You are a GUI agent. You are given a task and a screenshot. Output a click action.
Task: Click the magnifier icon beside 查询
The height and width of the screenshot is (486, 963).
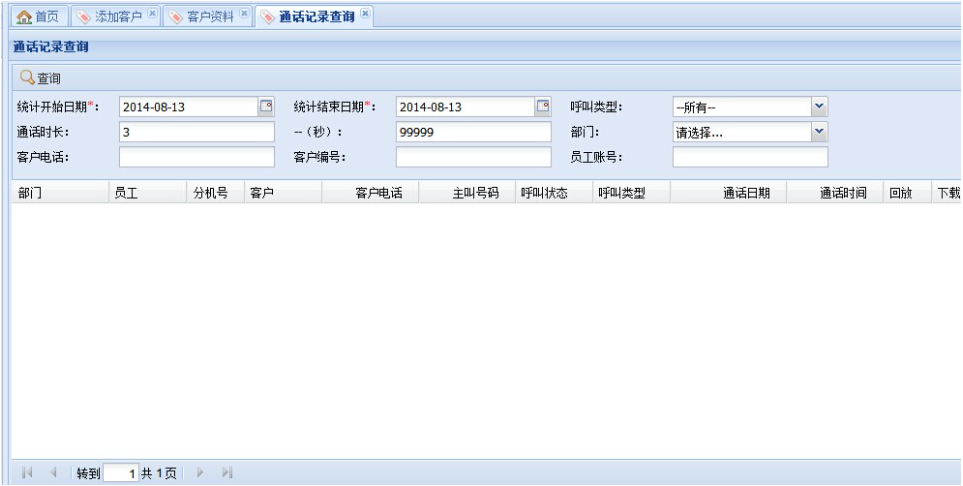coord(27,77)
